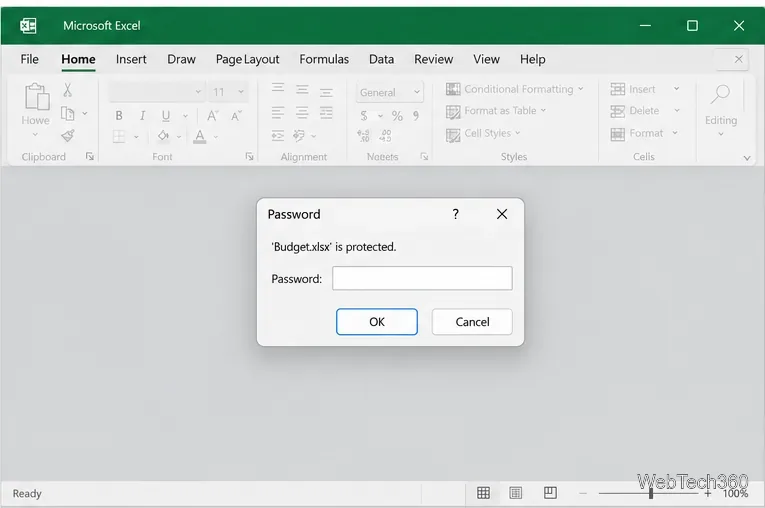Click the zoom slider handle
The width and height of the screenshot is (765, 508).
[650, 493]
